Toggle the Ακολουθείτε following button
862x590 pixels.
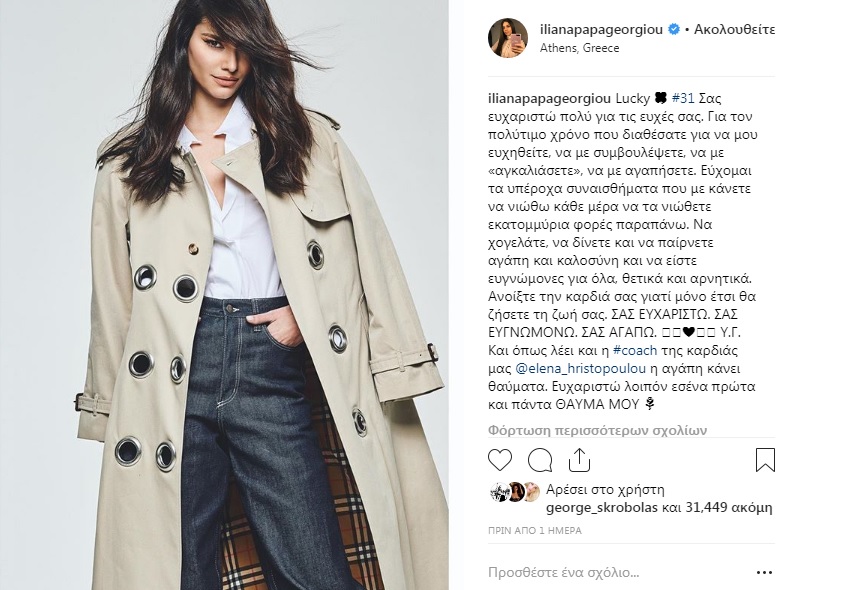point(734,29)
